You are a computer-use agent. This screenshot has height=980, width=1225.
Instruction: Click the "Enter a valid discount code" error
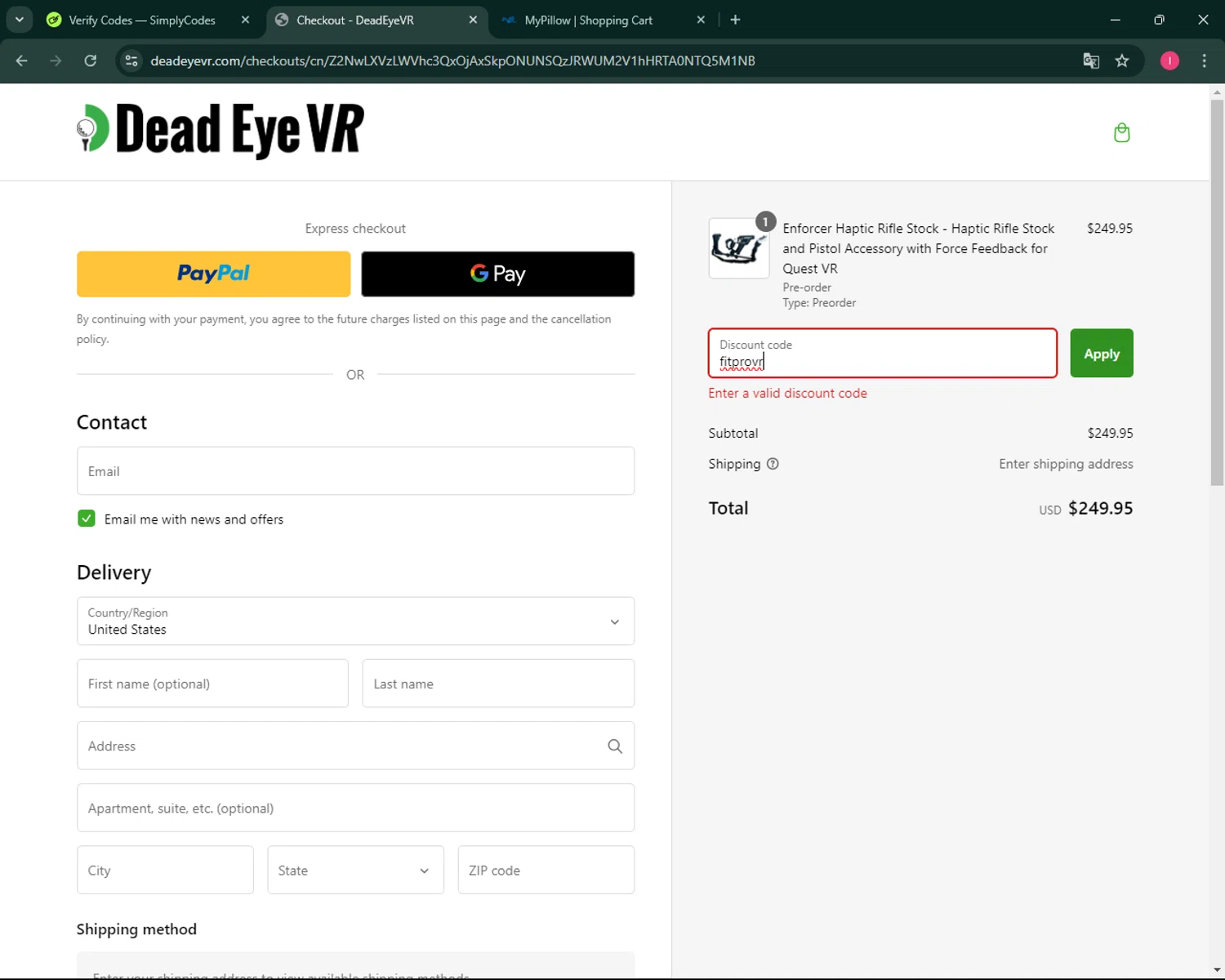787,393
